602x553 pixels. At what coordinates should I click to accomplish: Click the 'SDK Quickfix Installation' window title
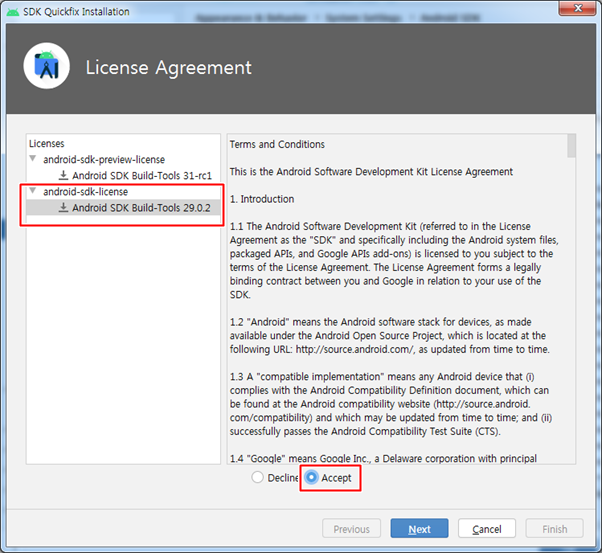76,12
